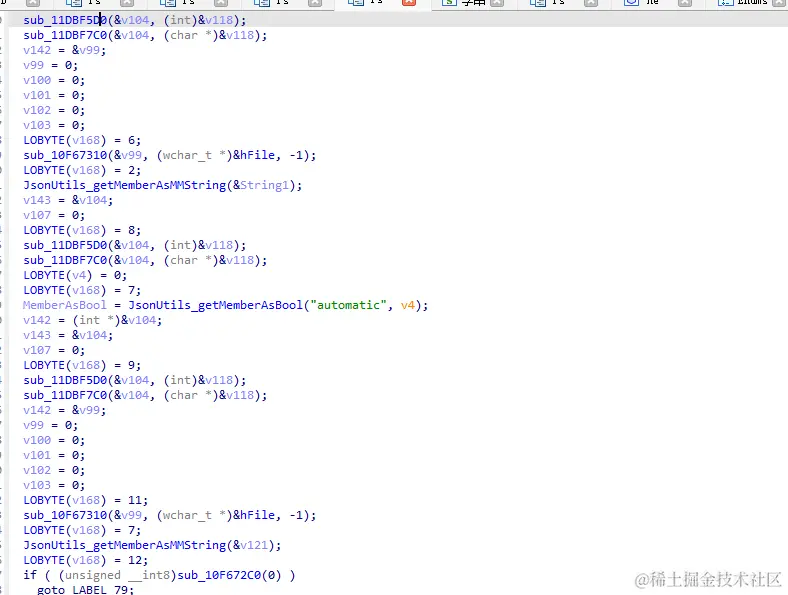Select the line 'LOBYTE(v168) = 12;'
This screenshot has height=595, width=788.
85,560
